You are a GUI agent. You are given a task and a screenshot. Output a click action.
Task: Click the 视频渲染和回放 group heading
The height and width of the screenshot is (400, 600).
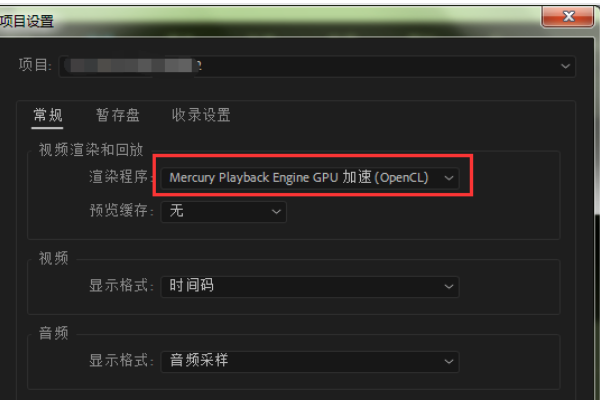[x=91, y=149]
